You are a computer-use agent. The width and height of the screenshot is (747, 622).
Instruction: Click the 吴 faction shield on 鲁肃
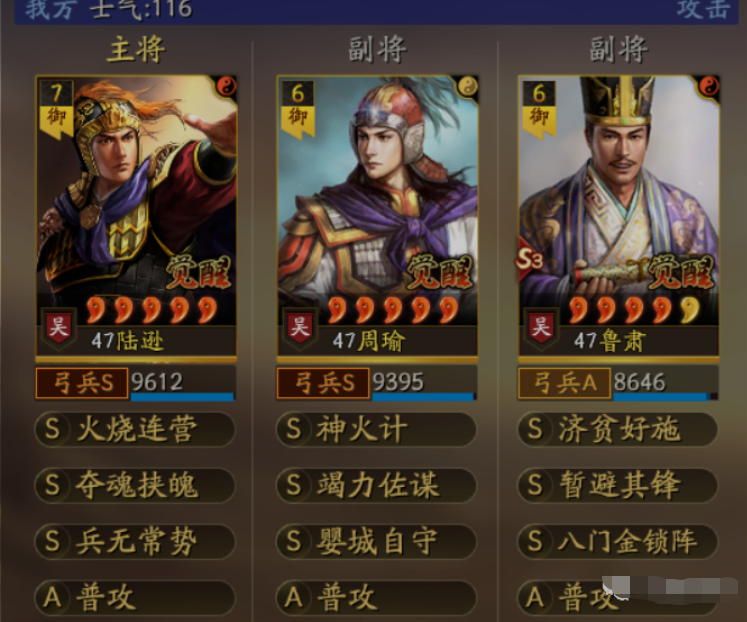pyautogui.click(x=541, y=328)
